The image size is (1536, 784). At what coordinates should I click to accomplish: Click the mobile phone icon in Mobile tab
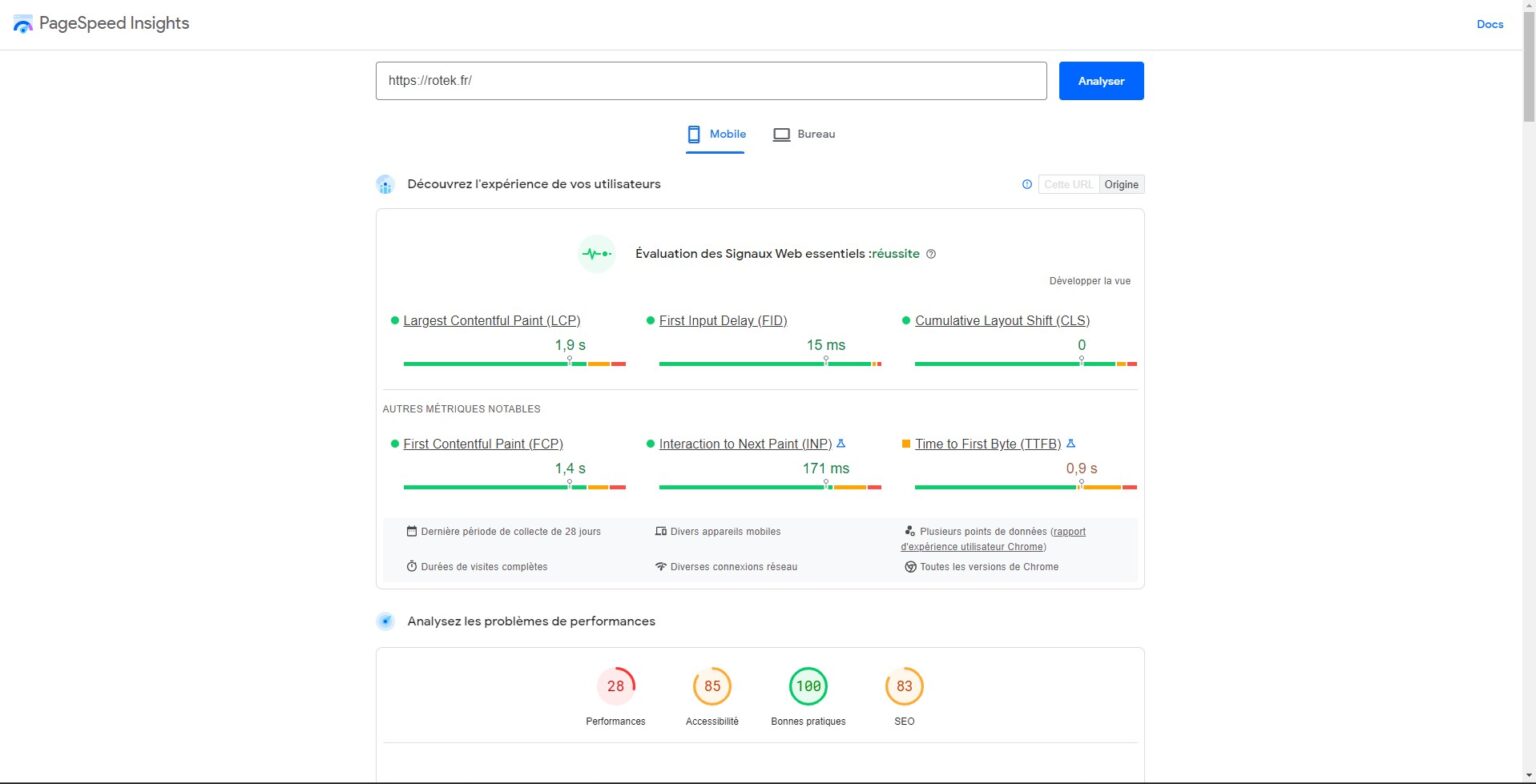tap(694, 134)
